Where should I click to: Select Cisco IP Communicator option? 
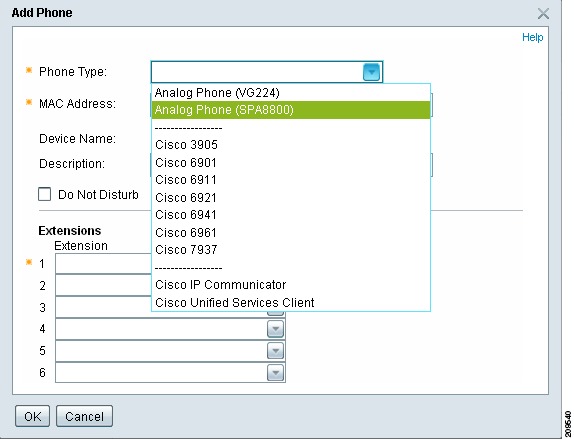[291, 284]
